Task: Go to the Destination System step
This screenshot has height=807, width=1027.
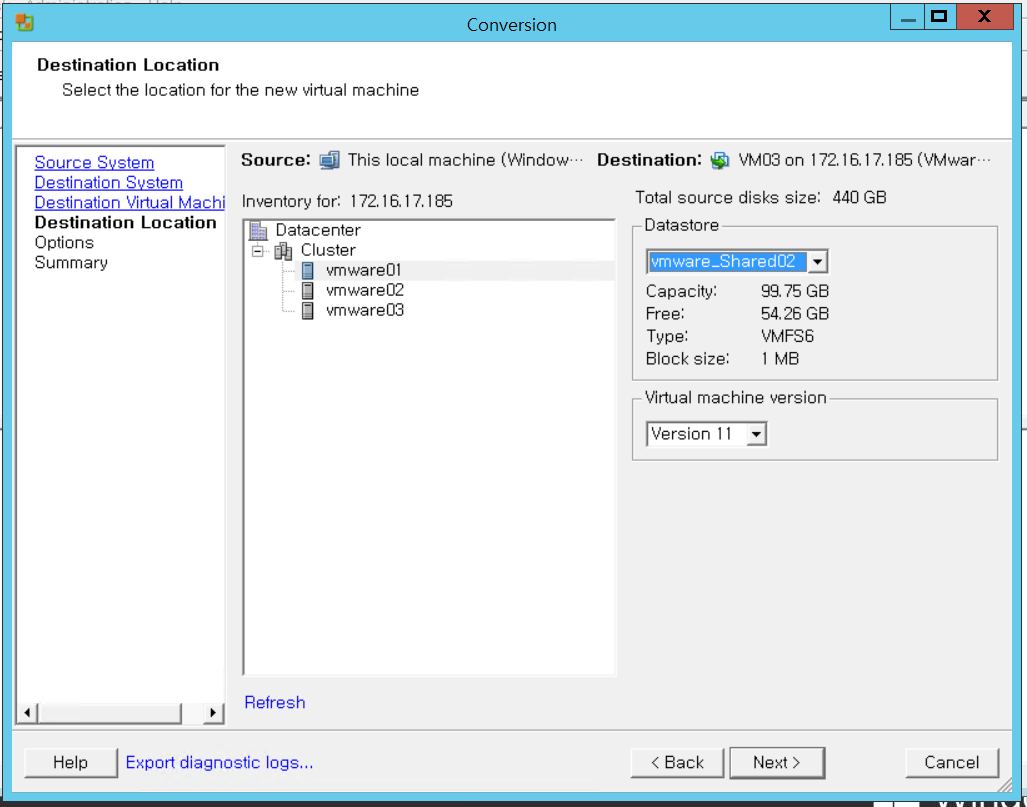Action: (109, 183)
